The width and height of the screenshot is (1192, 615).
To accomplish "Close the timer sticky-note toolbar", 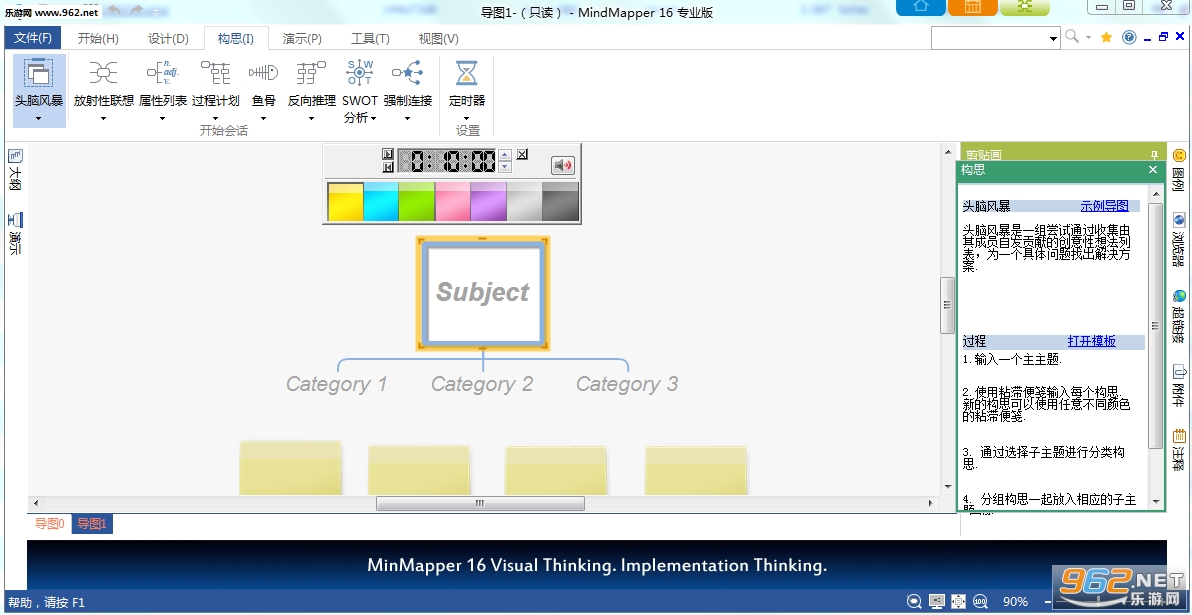I will [x=522, y=154].
